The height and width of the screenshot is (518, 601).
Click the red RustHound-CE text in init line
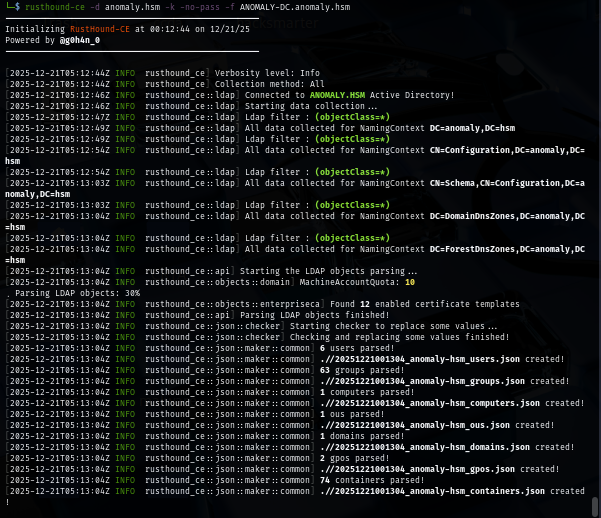97,30
